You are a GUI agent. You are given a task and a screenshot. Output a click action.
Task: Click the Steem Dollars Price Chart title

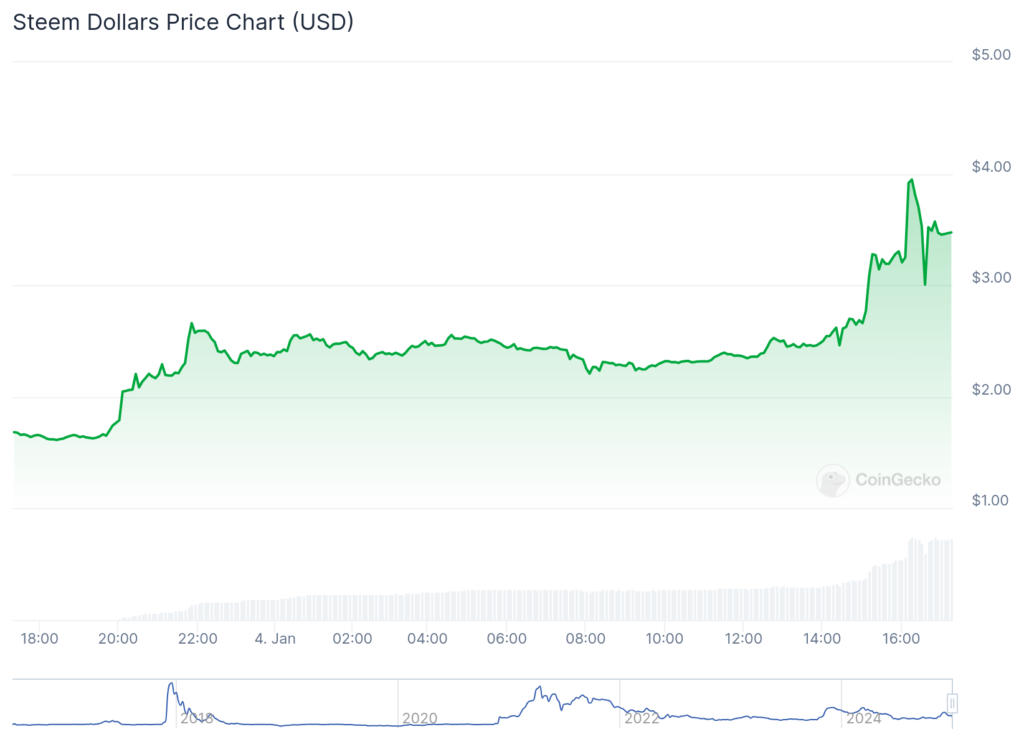tap(184, 22)
